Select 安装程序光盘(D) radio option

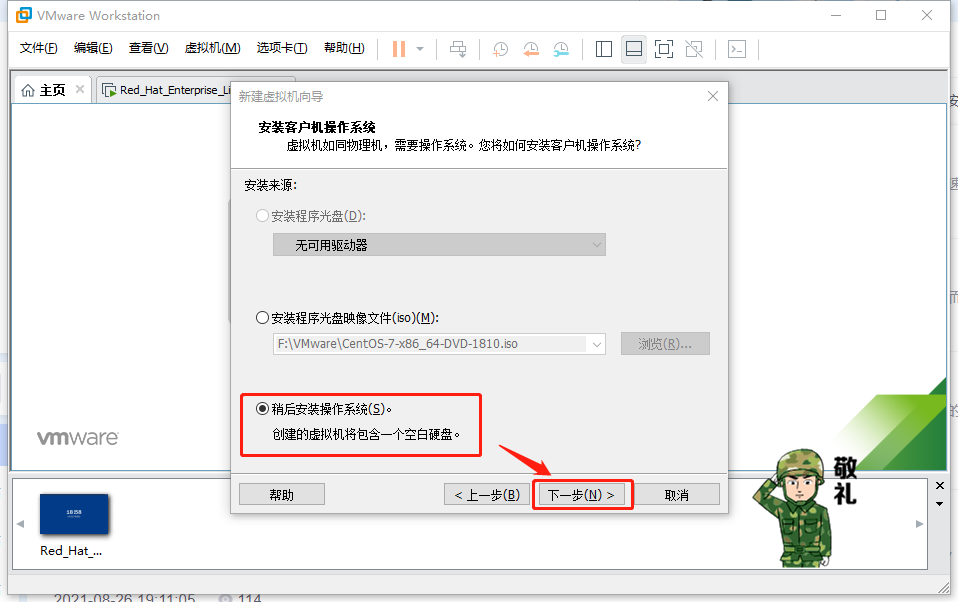click(262, 216)
